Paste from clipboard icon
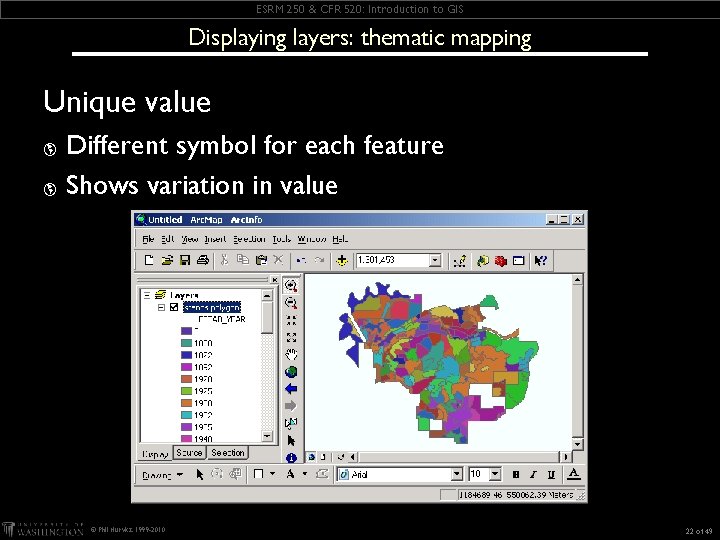 point(261,260)
